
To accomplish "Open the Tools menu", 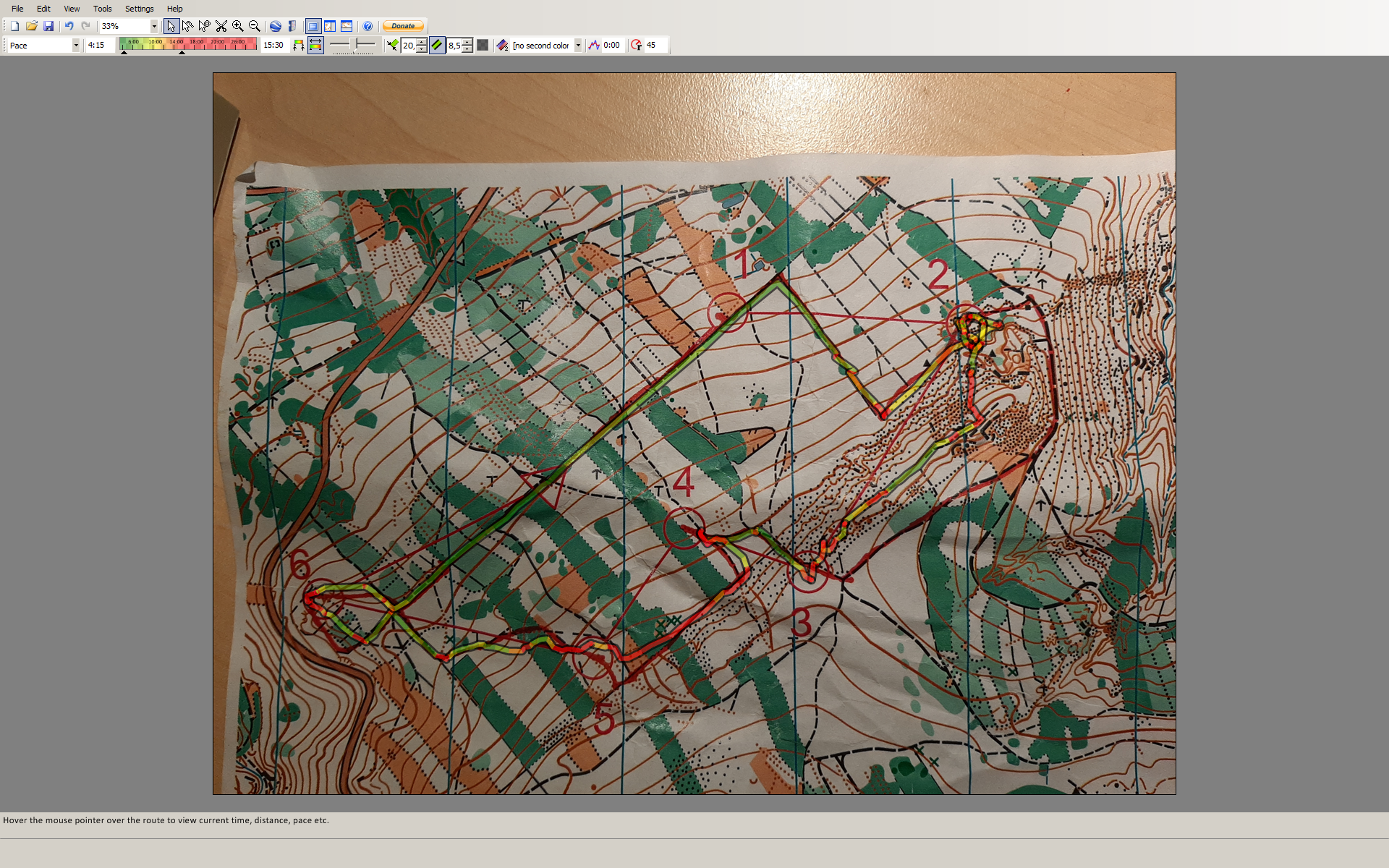I will [x=102, y=9].
